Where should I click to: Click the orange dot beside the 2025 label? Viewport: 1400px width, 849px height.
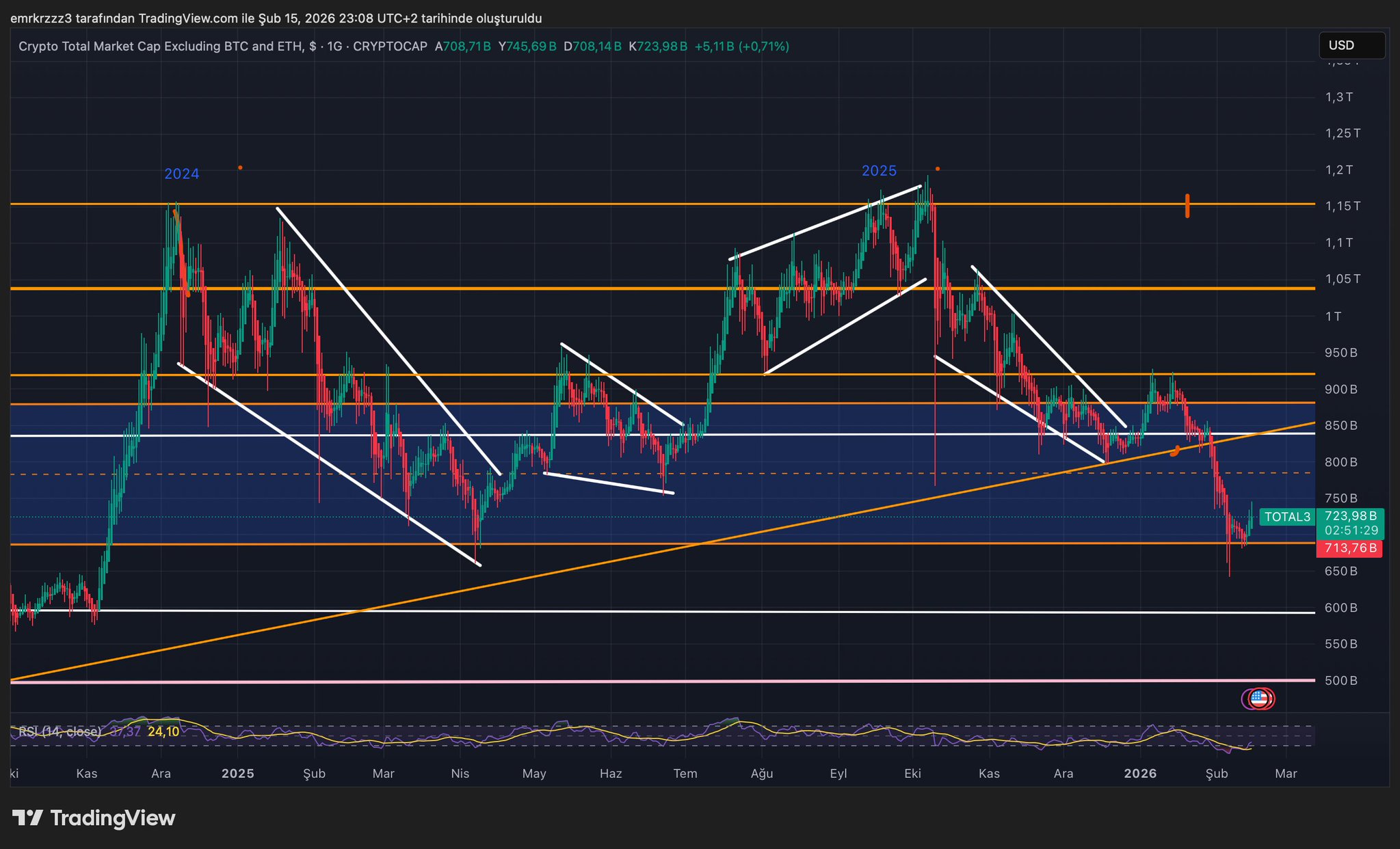[937, 169]
